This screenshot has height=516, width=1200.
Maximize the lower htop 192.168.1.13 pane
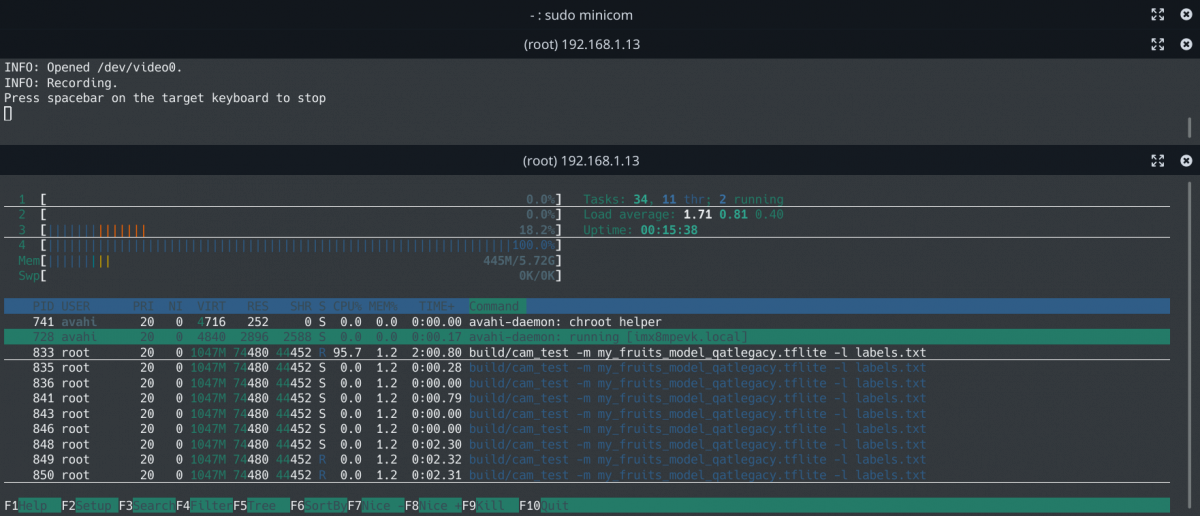pyautogui.click(x=1157, y=161)
